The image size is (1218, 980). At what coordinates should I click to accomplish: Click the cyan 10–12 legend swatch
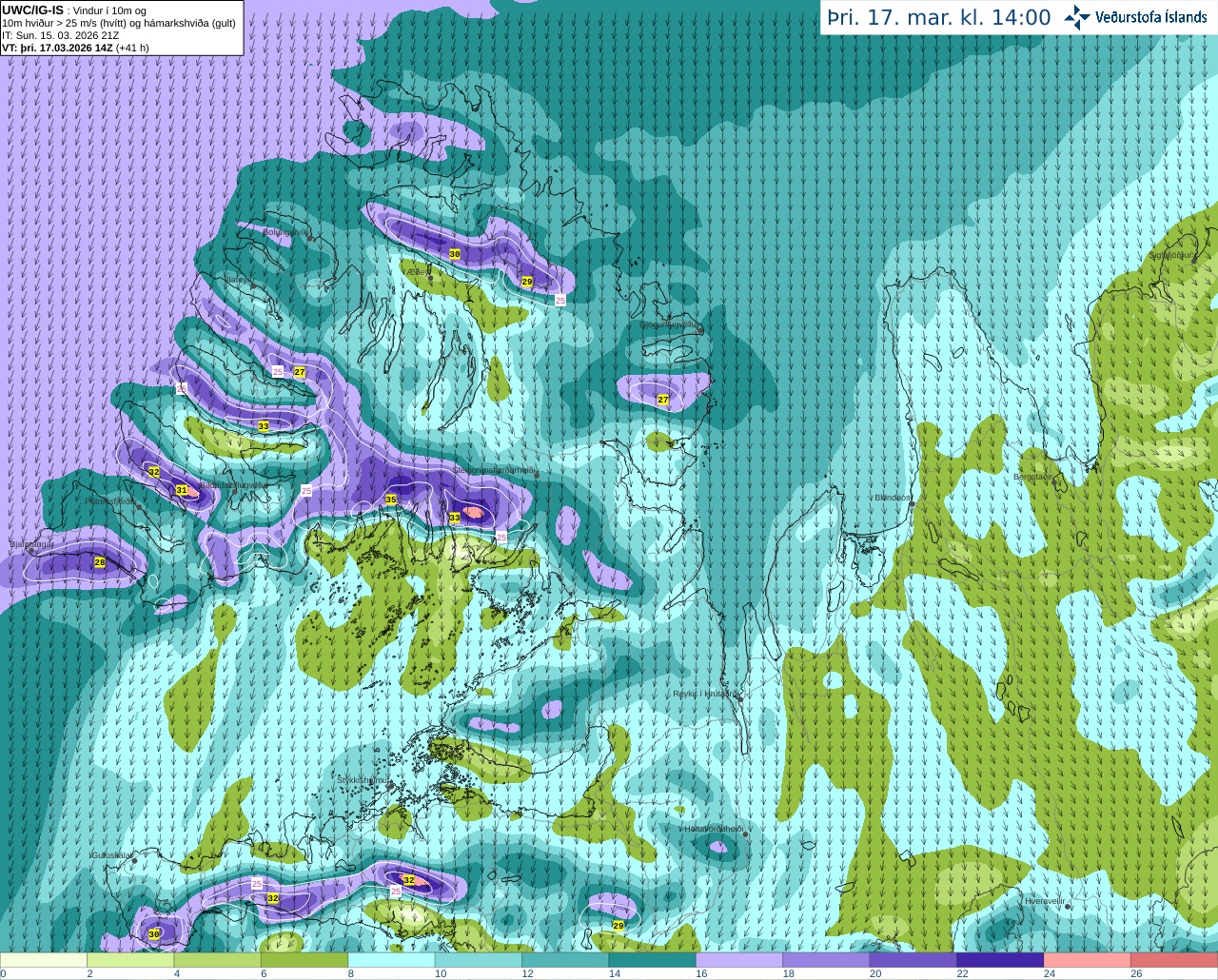(479, 960)
